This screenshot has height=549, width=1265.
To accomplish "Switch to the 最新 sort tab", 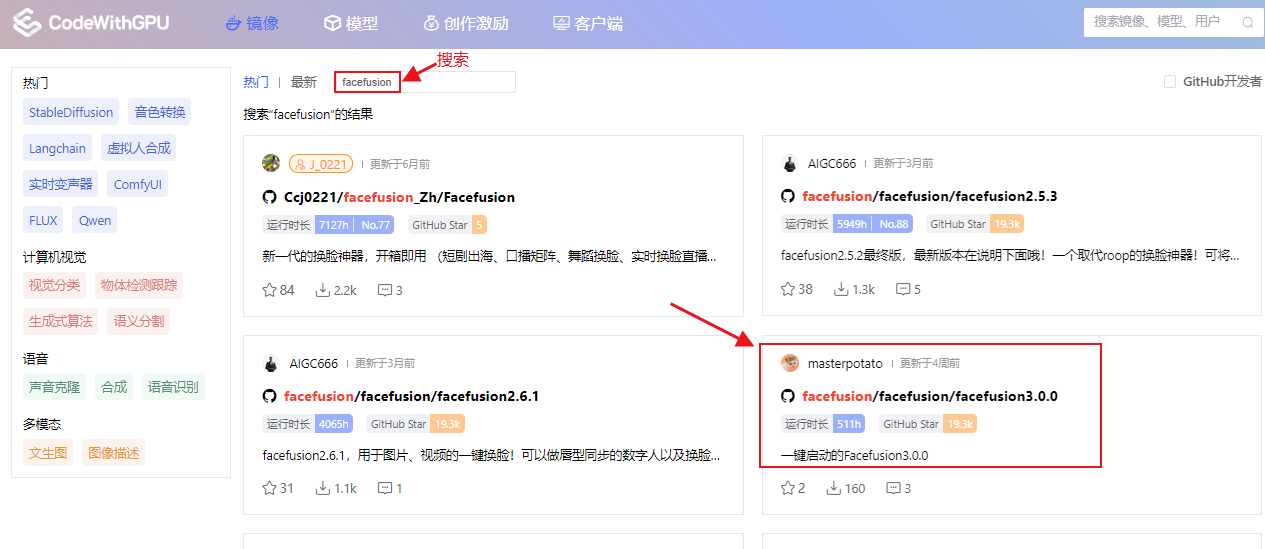I will click(x=304, y=82).
